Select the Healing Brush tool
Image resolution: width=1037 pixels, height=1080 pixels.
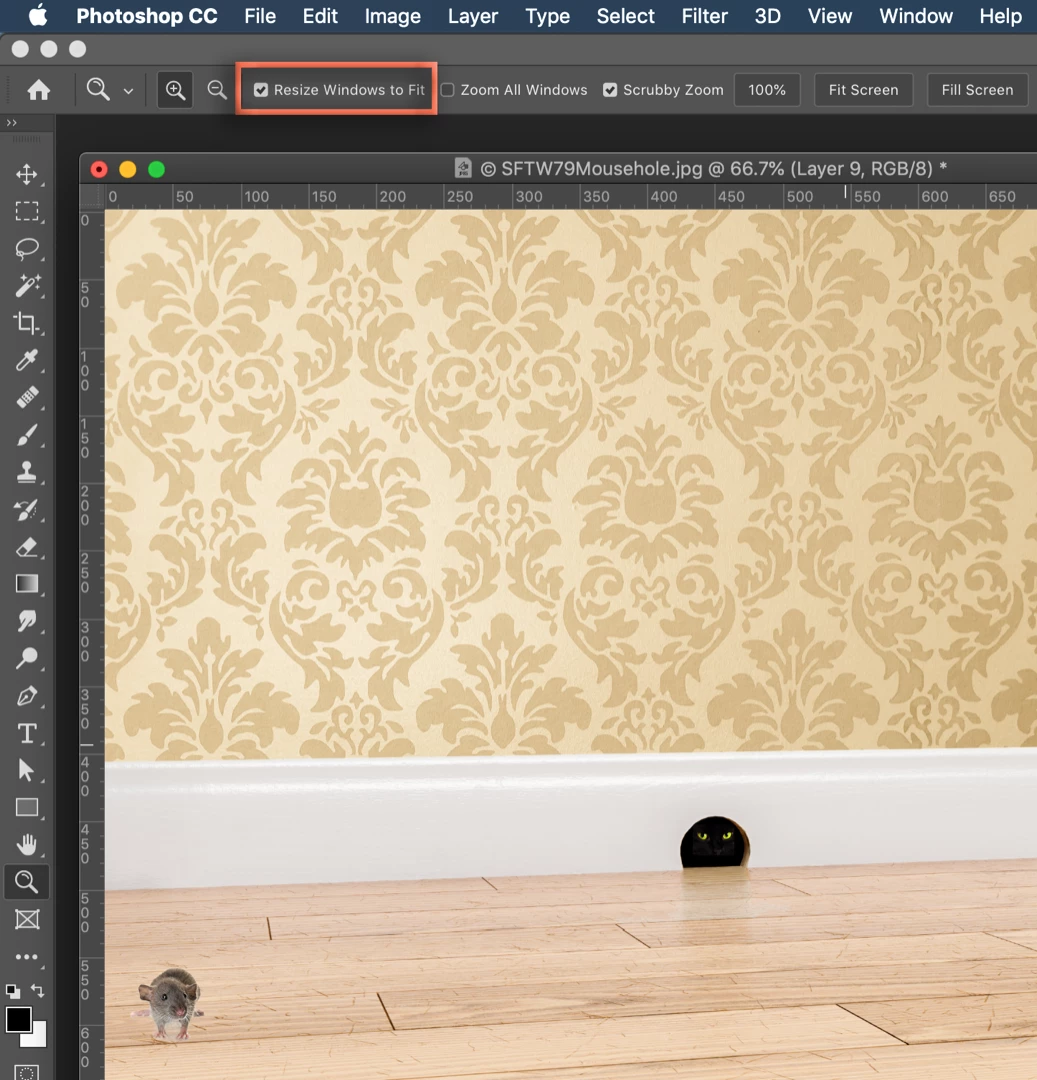tap(27, 397)
